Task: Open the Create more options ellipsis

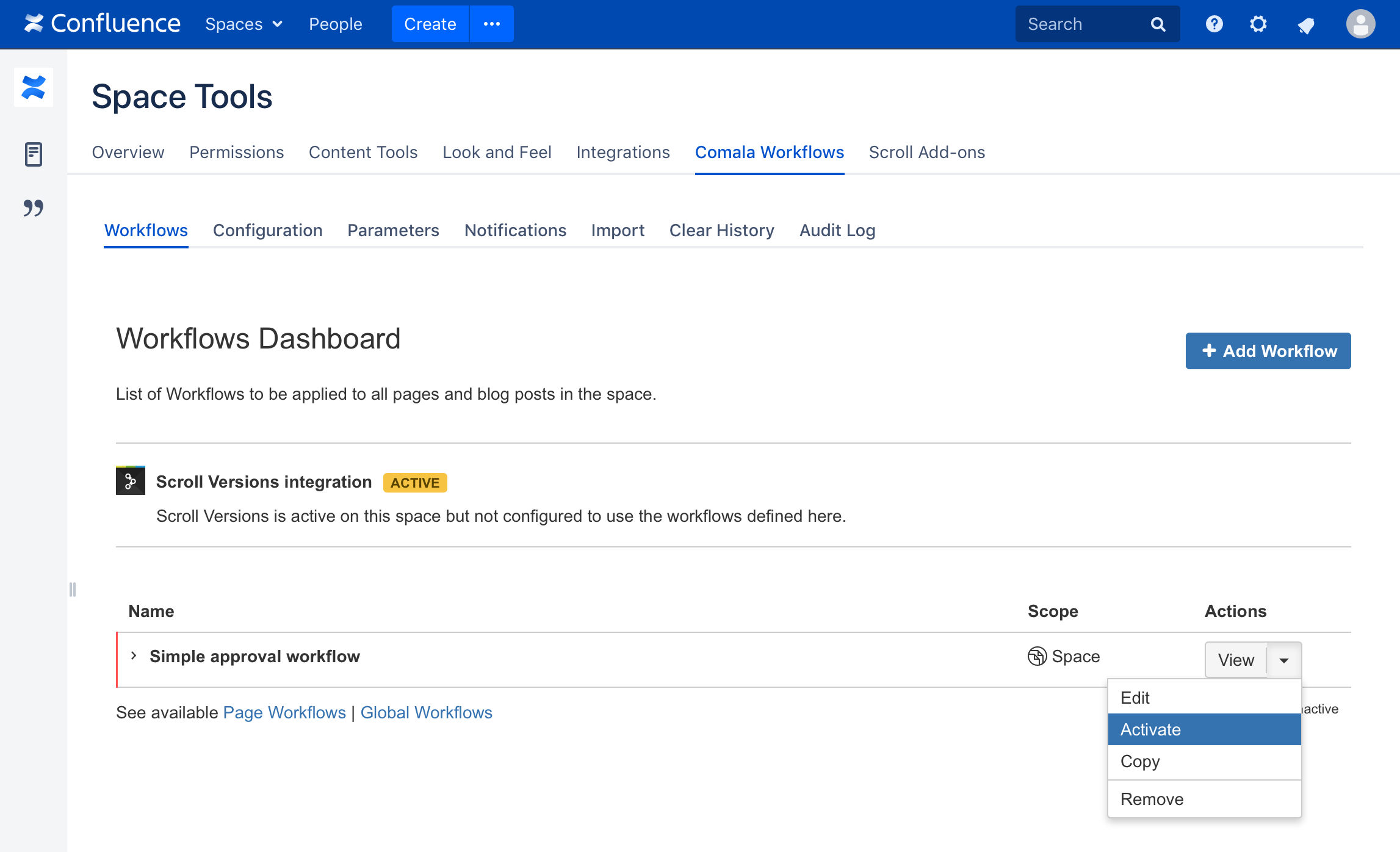Action: [491, 24]
